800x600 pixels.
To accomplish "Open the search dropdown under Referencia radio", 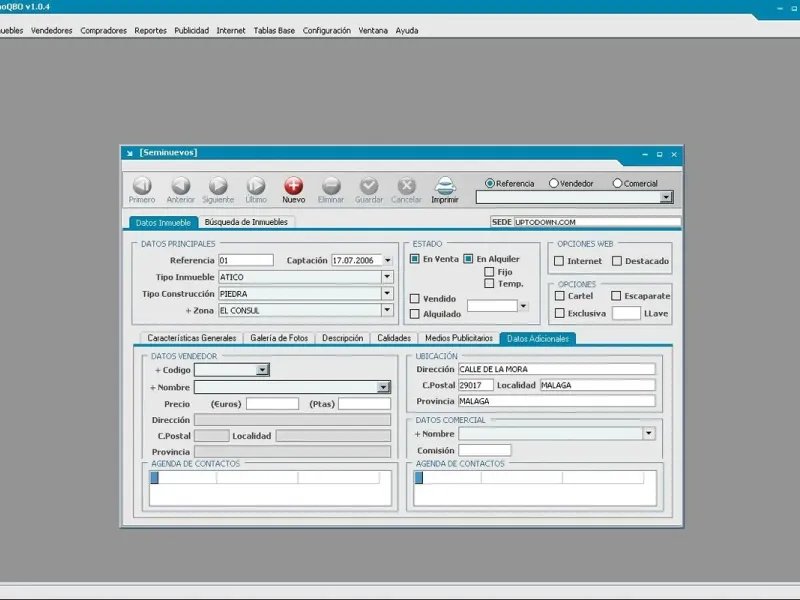I will coord(665,197).
